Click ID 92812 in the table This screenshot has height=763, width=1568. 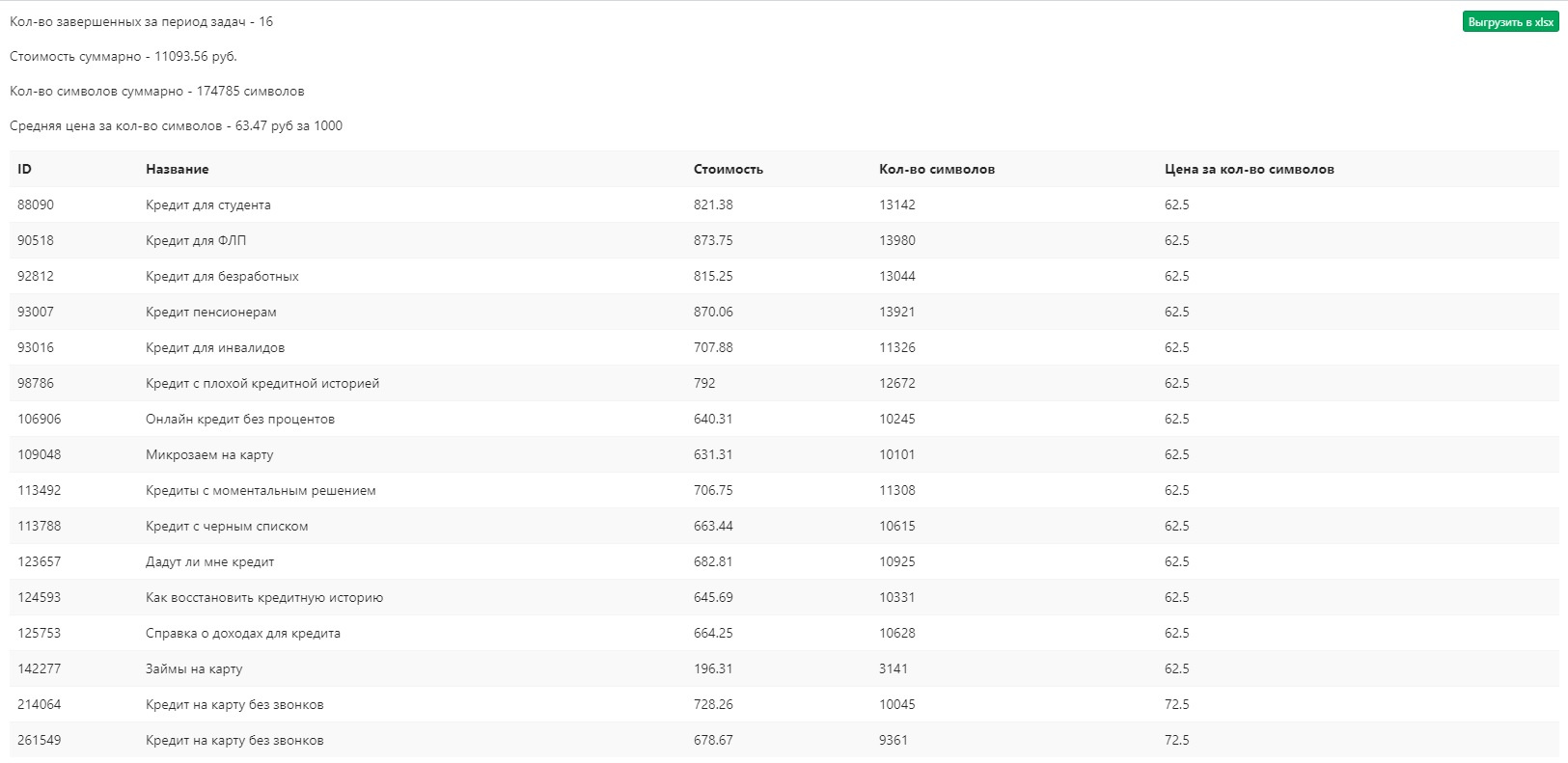[x=36, y=276]
